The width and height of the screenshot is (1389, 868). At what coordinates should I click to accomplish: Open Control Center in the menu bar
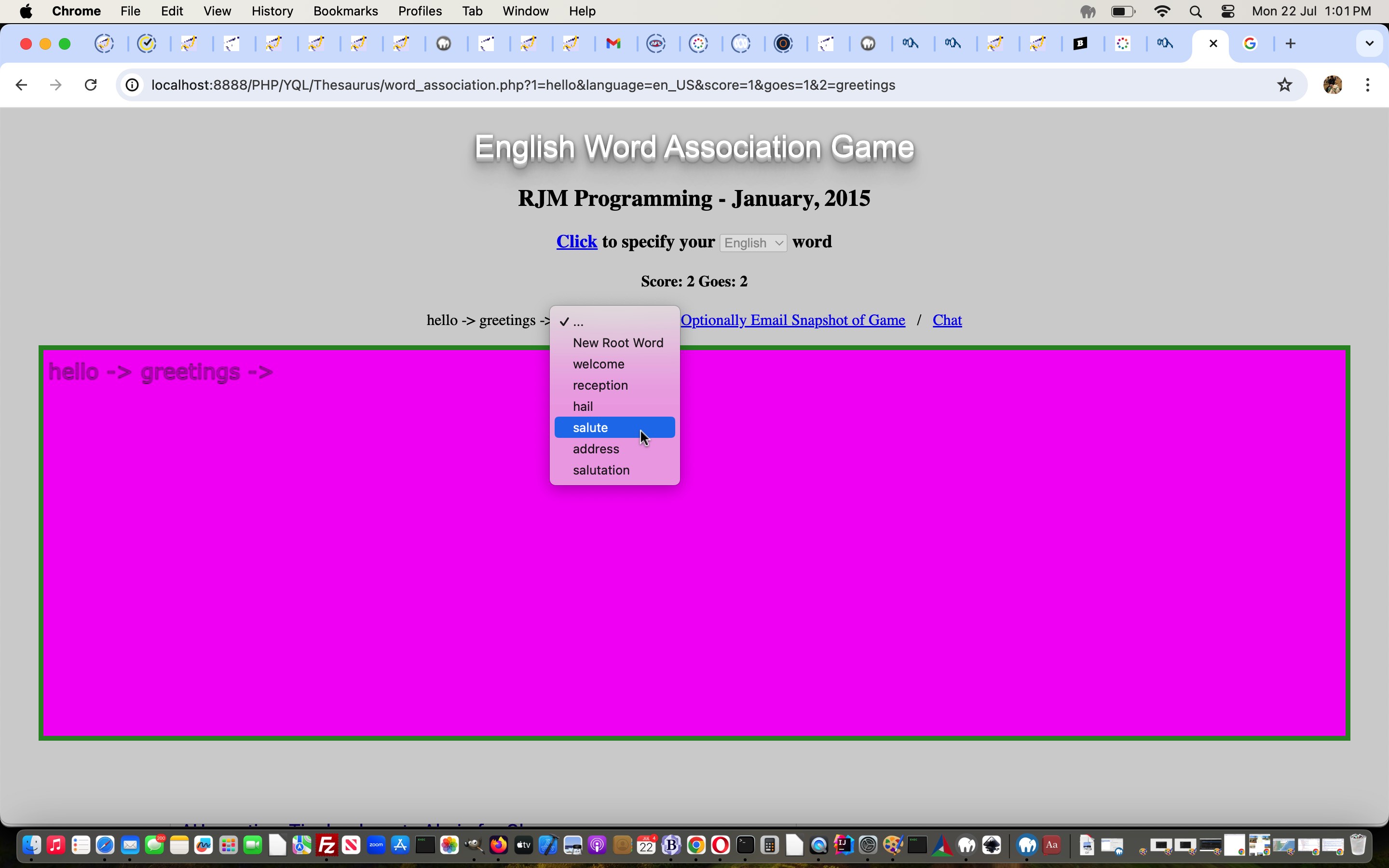coord(1228,12)
